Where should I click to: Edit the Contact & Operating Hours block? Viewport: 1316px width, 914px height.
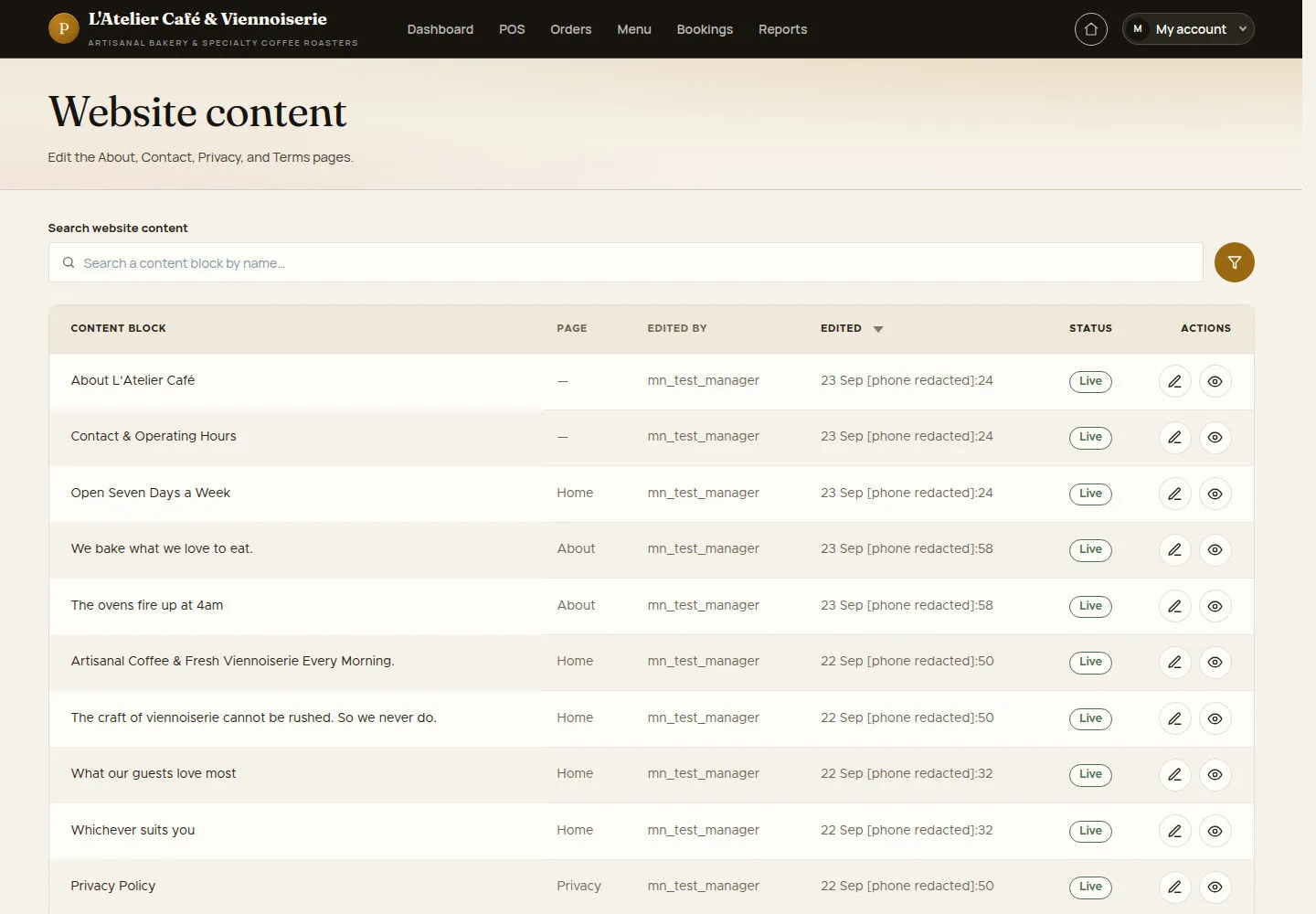click(x=1174, y=438)
